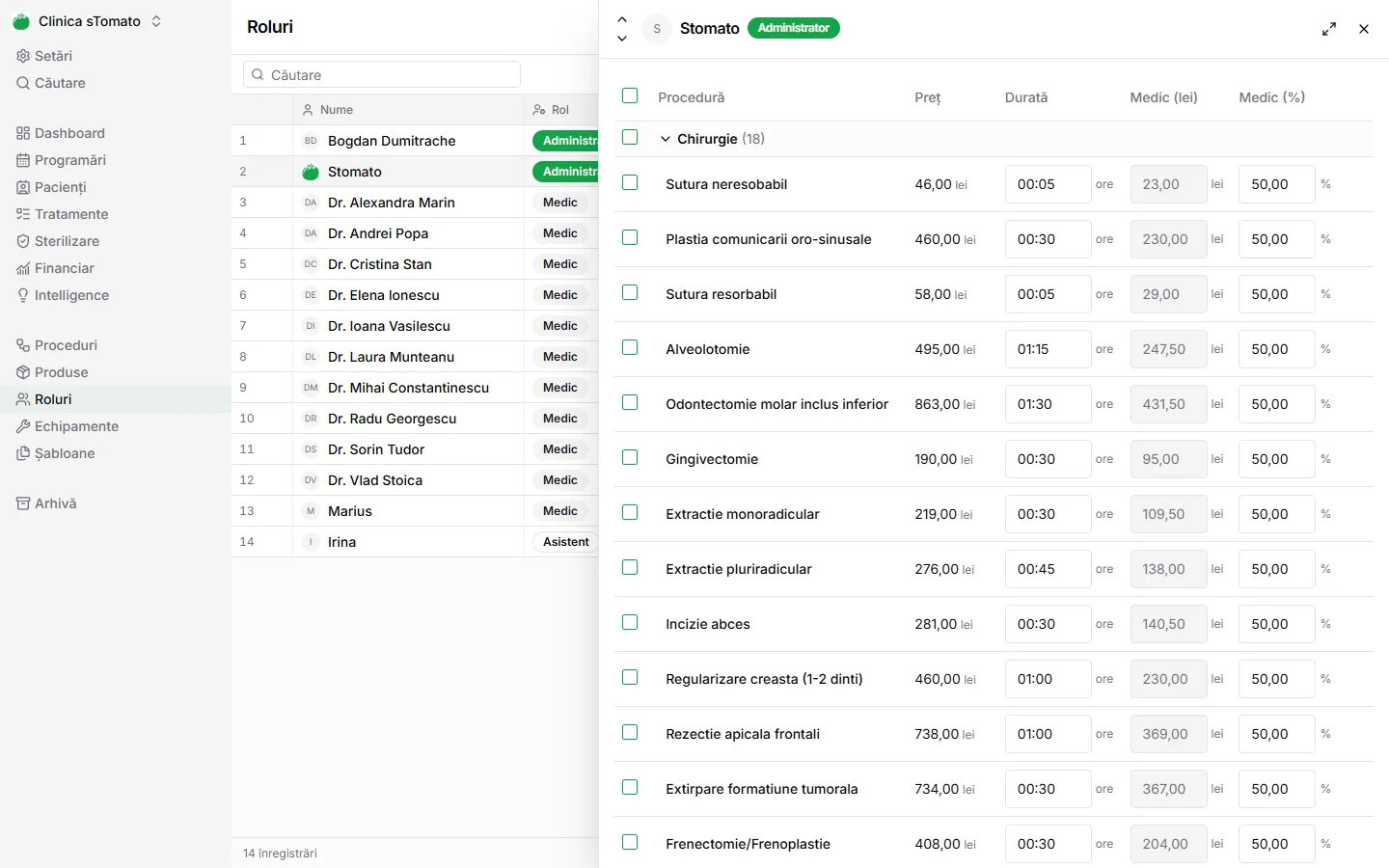Select Bogdan Dumitrache row
The width and height of the screenshot is (1389, 868).
[x=415, y=141]
